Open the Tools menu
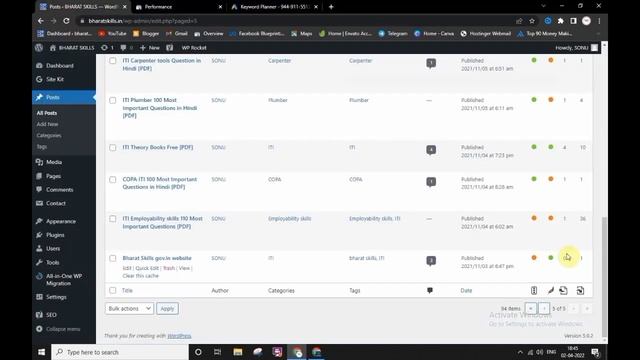The image size is (640, 360). coord(53,262)
